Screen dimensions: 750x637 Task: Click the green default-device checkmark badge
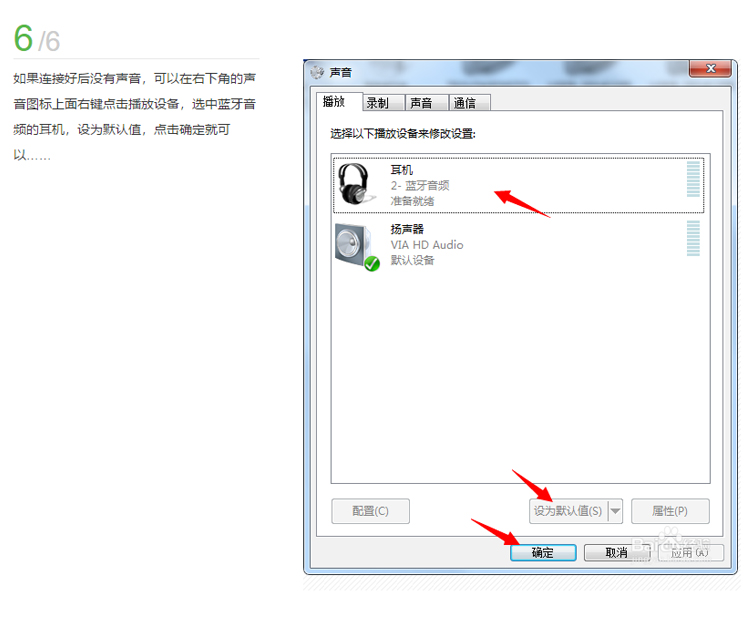coord(372,264)
